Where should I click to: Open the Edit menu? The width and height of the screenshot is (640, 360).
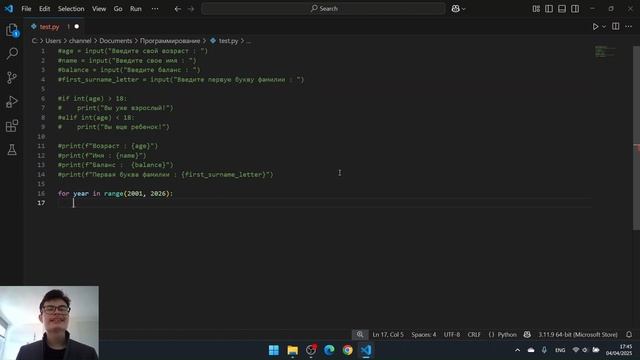tap(44, 9)
